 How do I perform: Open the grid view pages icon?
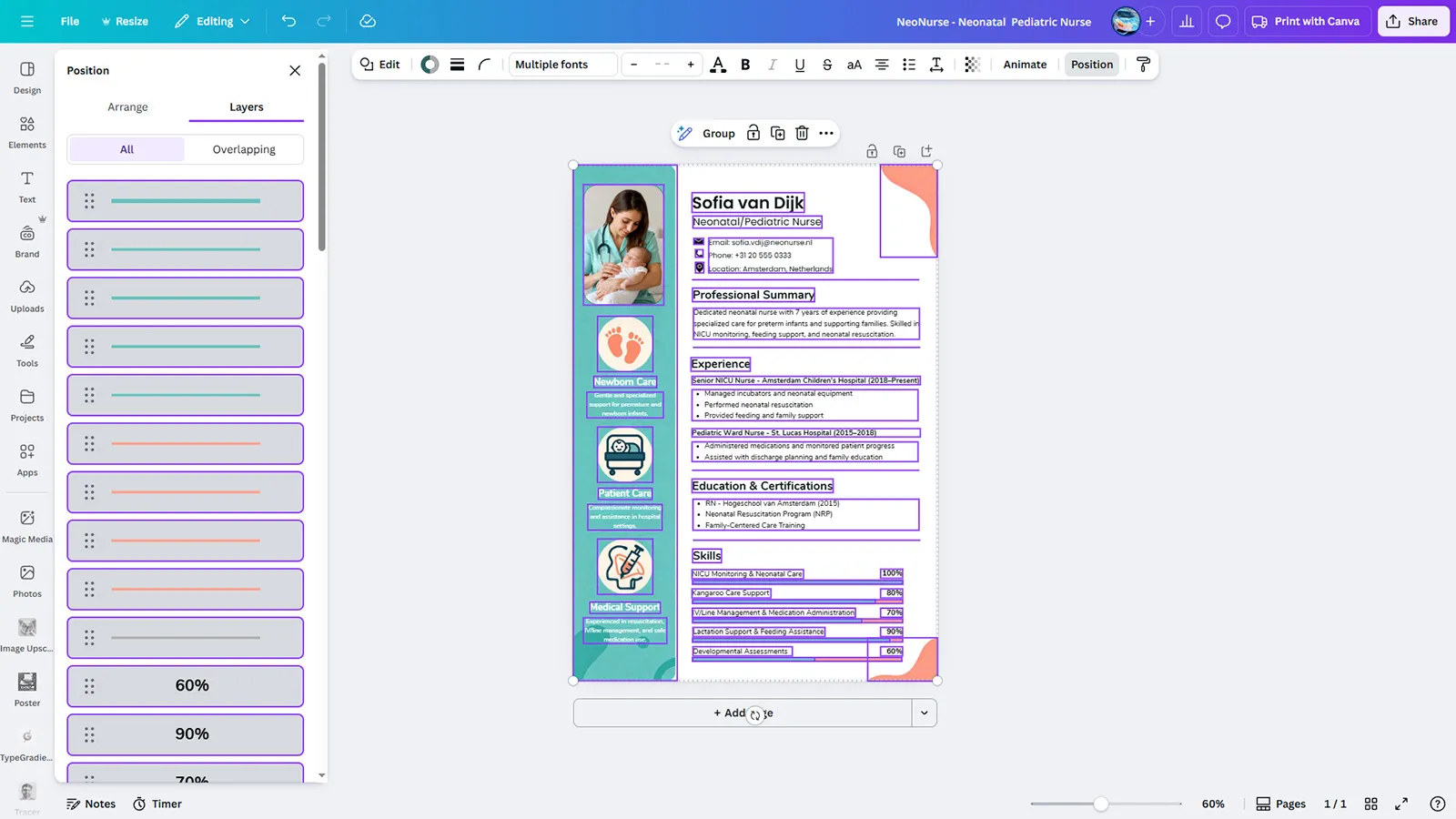click(x=1370, y=804)
